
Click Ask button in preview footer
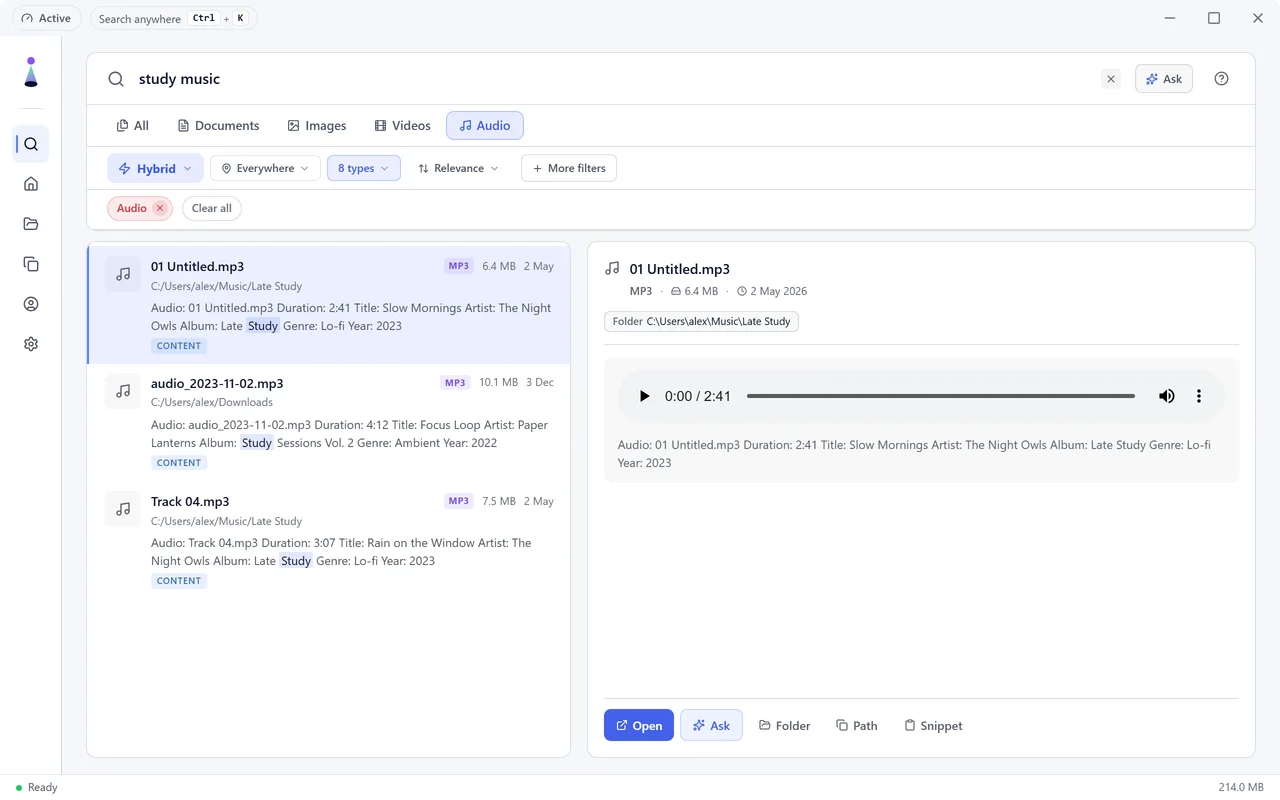[711, 725]
